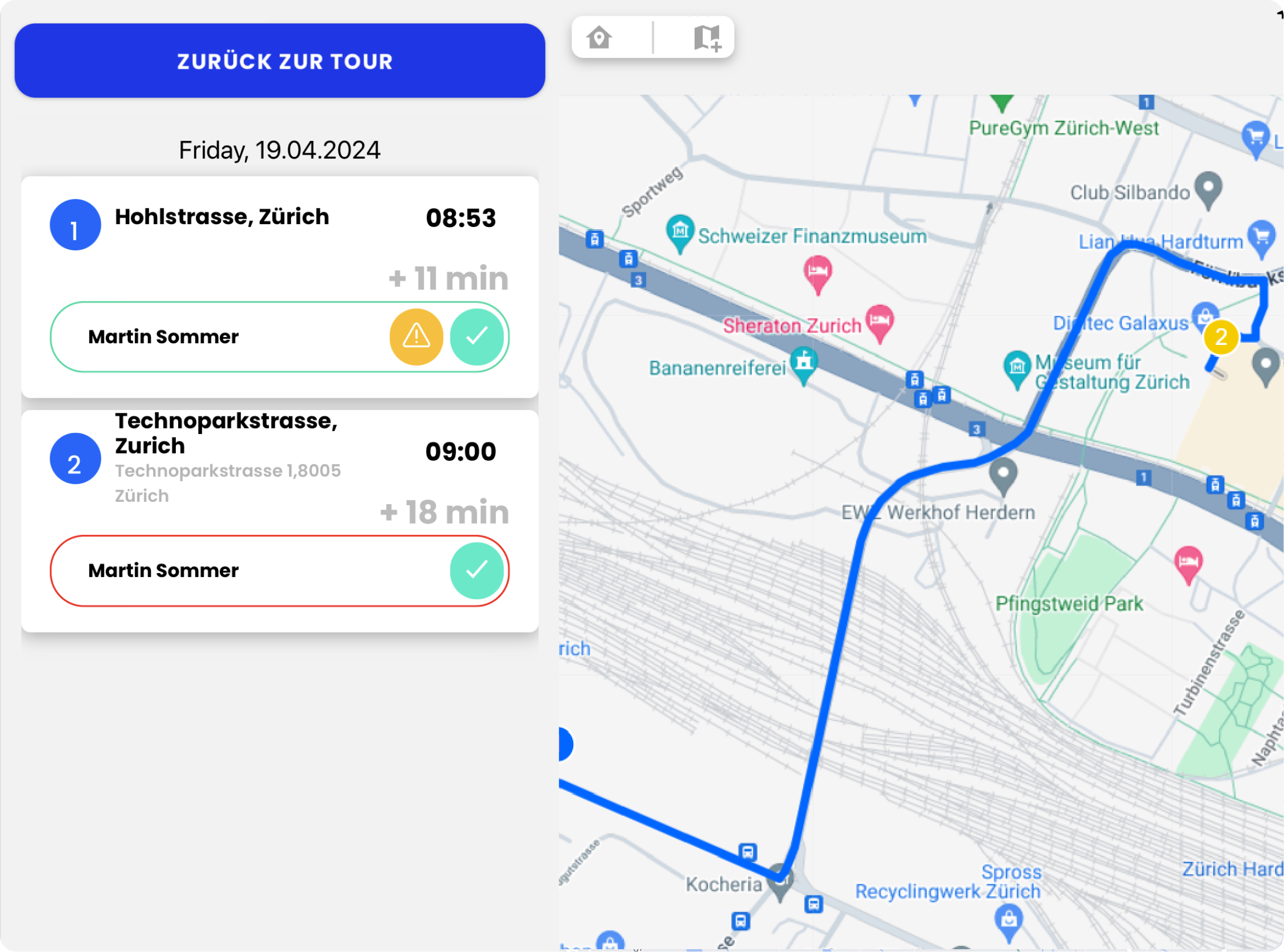Click the EWZ Werkhof Herdern pin
The height and width of the screenshot is (952, 1284).
click(1003, 474)
